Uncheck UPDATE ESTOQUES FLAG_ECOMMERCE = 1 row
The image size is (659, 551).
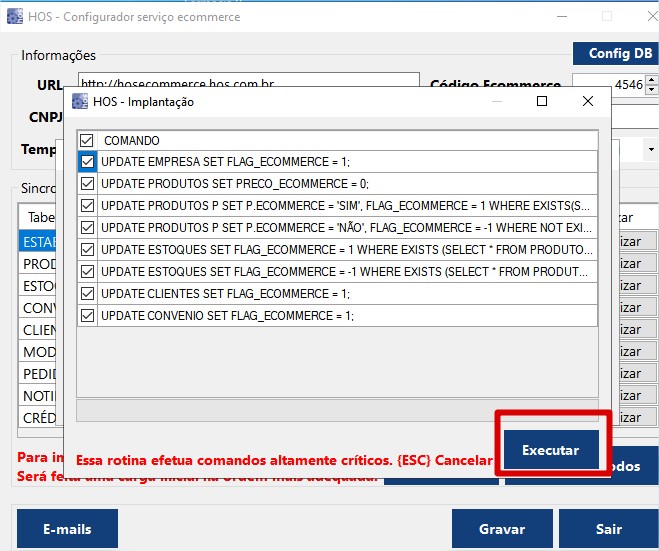[x=88, y=249]
